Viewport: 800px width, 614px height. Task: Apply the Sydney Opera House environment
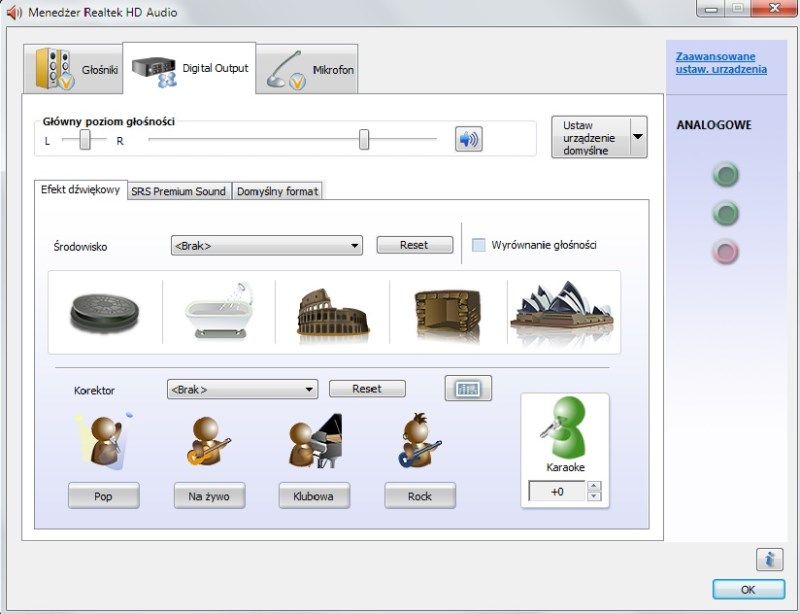point(562,309)
